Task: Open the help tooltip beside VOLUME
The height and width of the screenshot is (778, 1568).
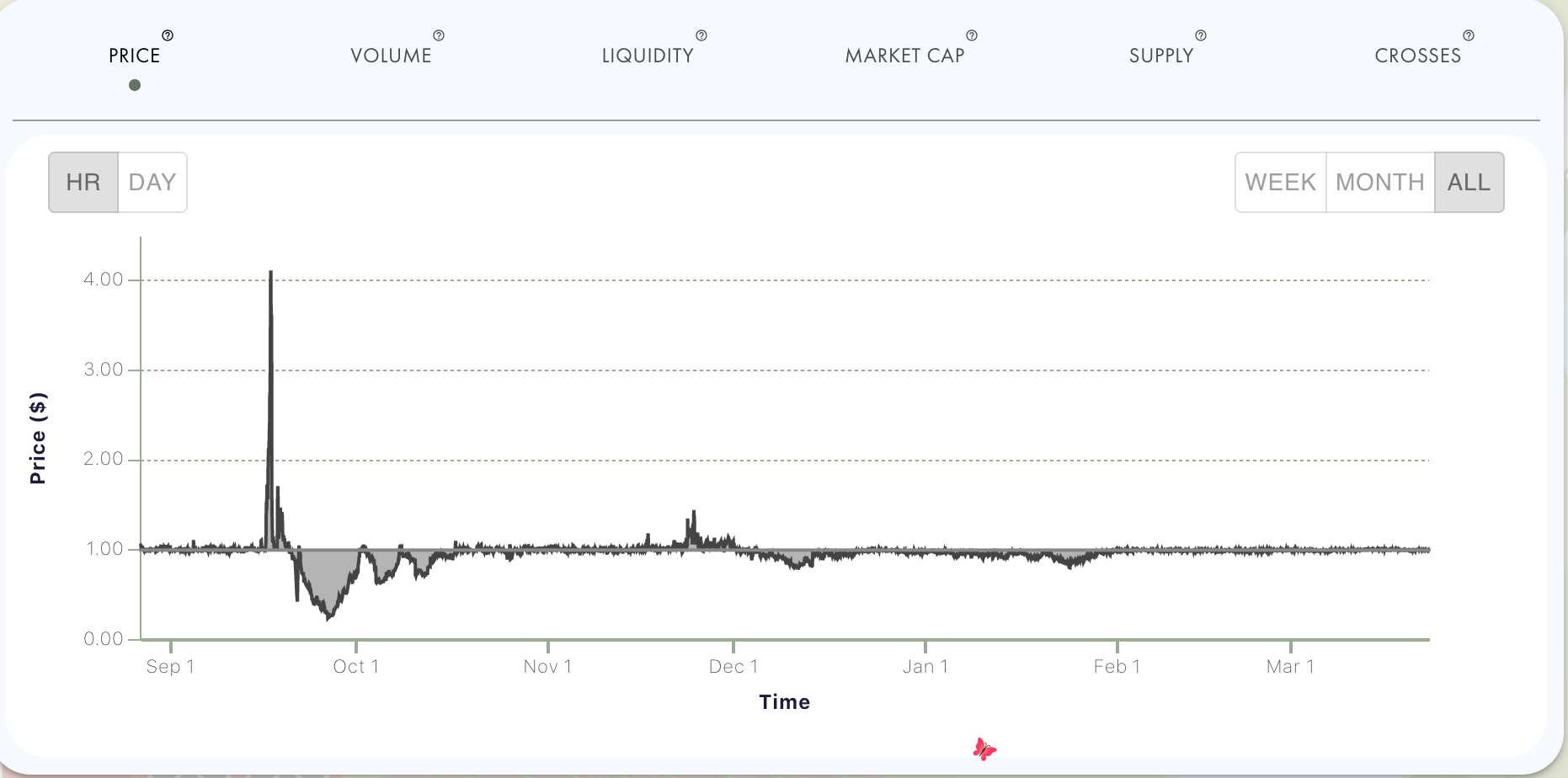Action: (439, 35)
